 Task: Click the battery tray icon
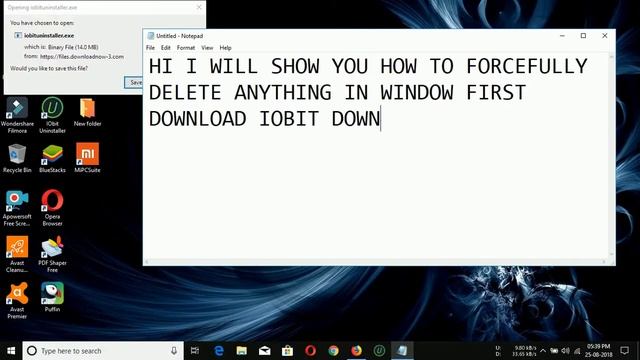[554, 351]
